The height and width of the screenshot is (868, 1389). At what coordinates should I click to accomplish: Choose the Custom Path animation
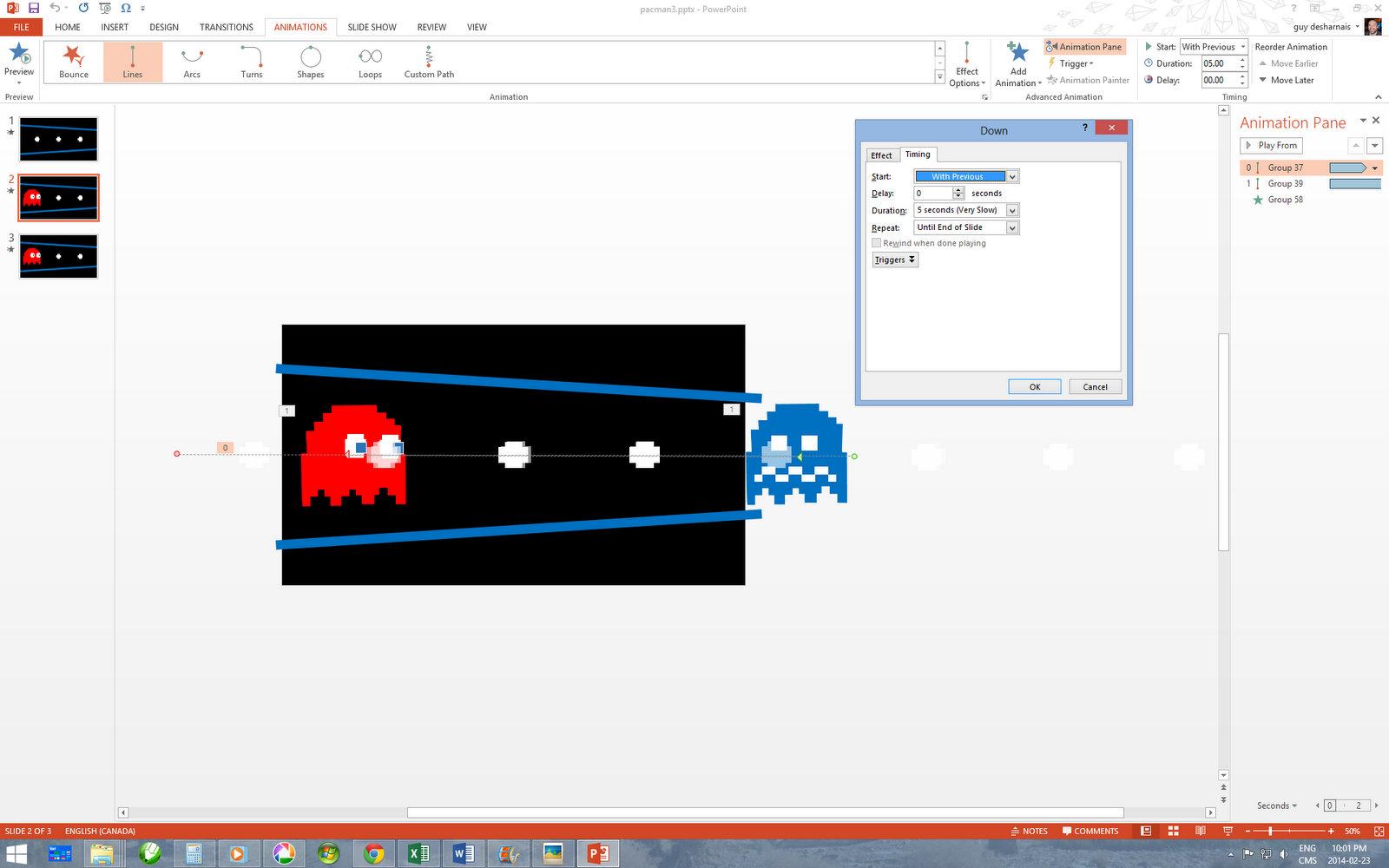pos(429,62)
